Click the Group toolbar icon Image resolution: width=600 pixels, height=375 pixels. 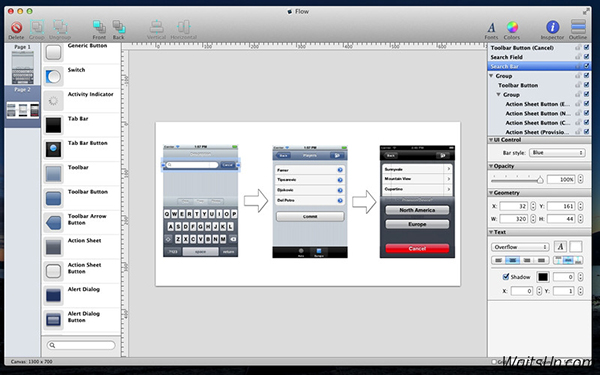[x=37, y=27]
